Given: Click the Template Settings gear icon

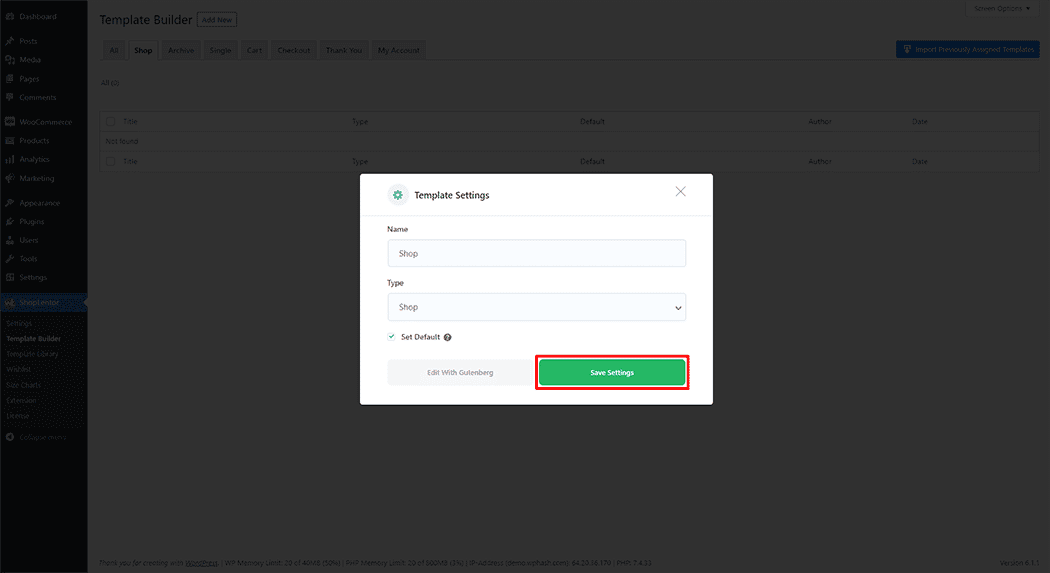Looking at the screenshot, I should click(x=397, y=195).
